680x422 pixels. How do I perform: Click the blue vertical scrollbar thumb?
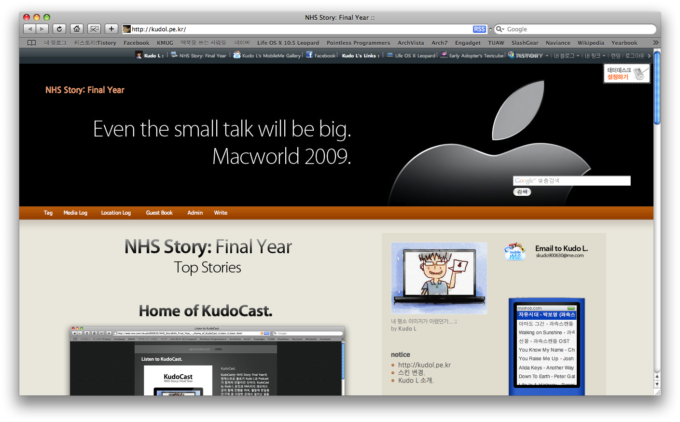pyautogui.click(x=657, y=88)
